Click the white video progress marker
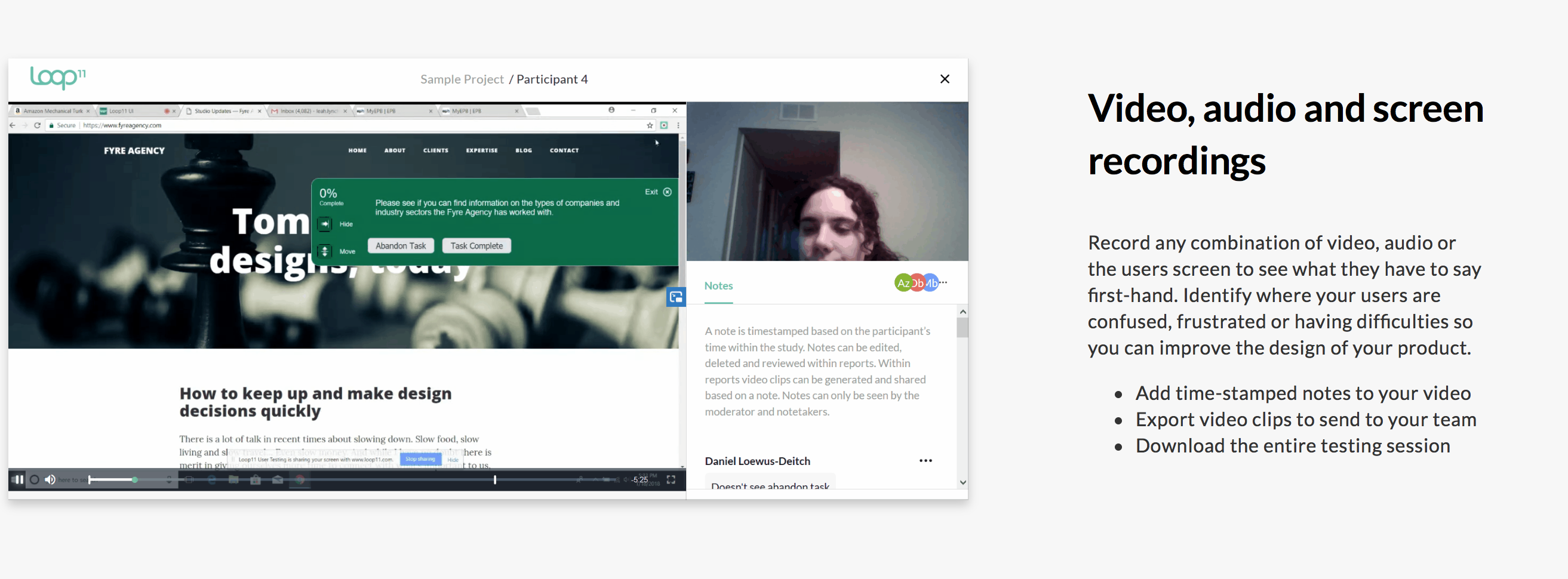 tap(495, 480)
